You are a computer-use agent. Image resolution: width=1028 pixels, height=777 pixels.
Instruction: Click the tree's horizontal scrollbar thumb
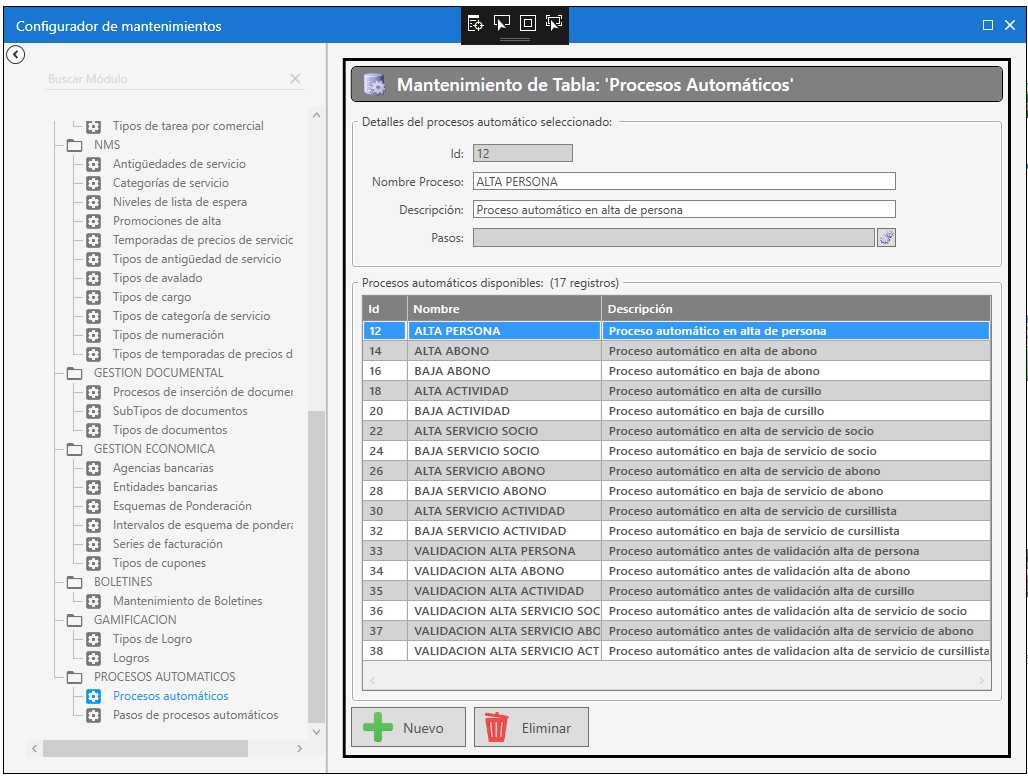146,748
